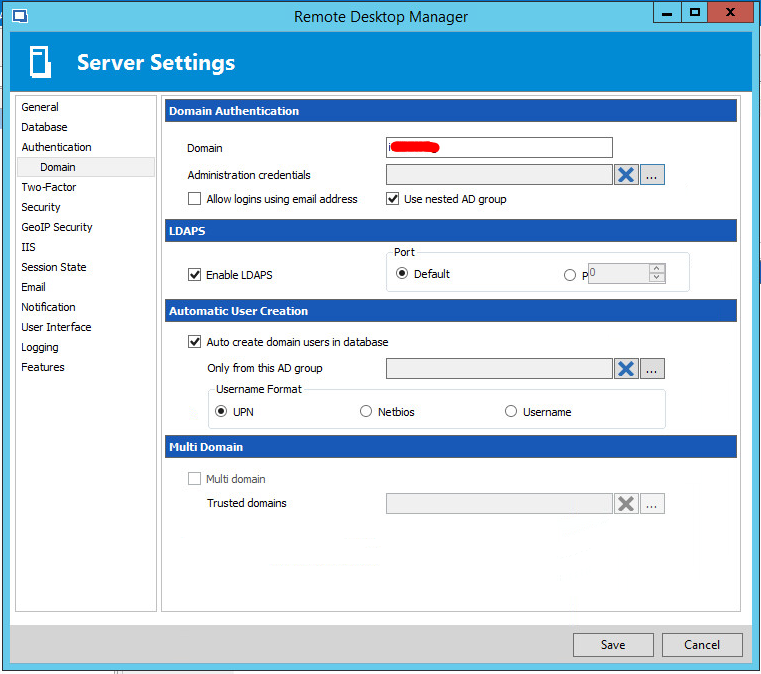The height and width of the screenshot is (674, 761).
Task: Click the Remote Desktop Manager title bar icon
Action: click(20, 16)
